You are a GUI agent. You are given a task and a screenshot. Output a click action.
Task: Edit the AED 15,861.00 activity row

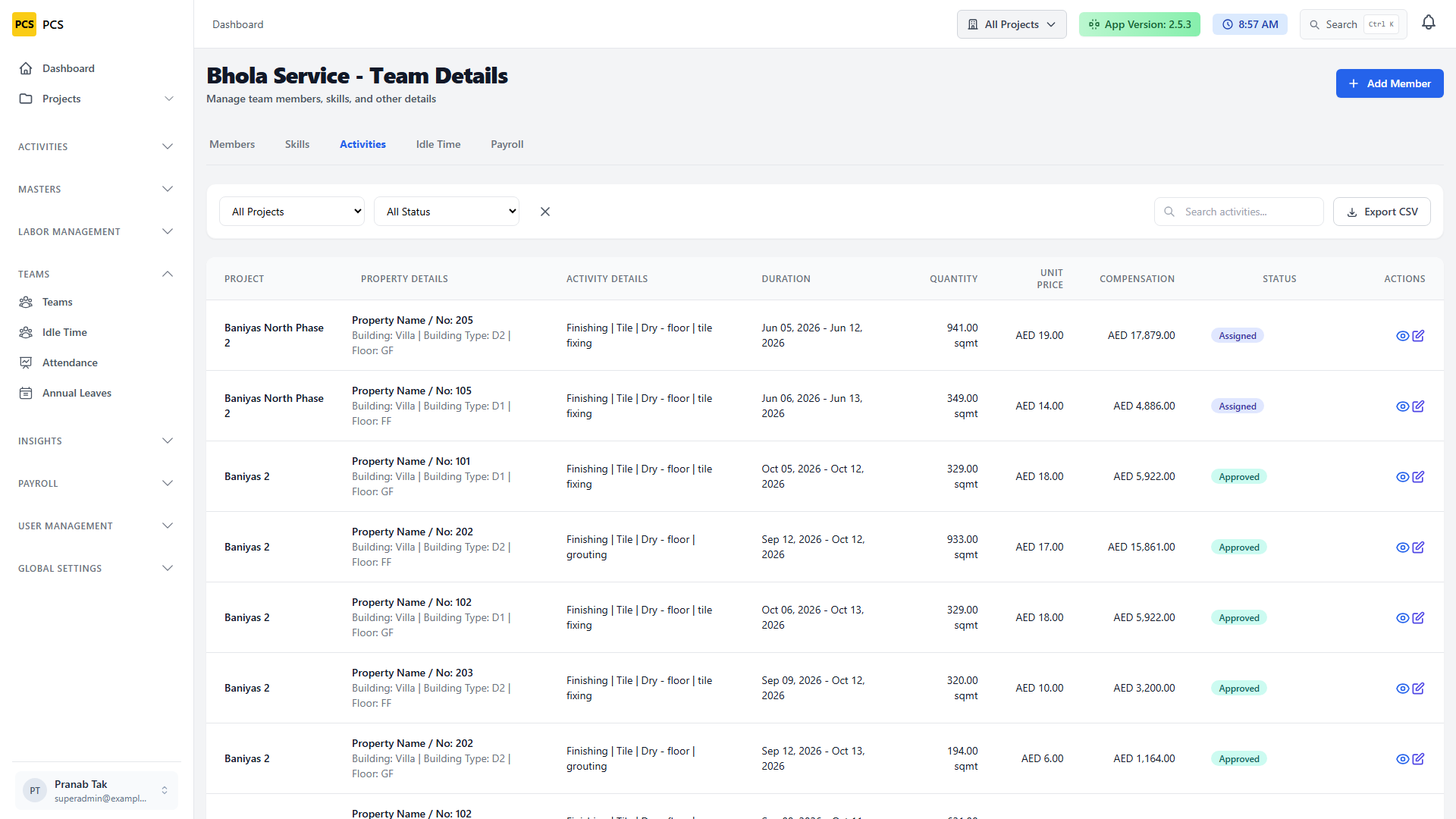pyautogui.click(x=1418, y=548)
